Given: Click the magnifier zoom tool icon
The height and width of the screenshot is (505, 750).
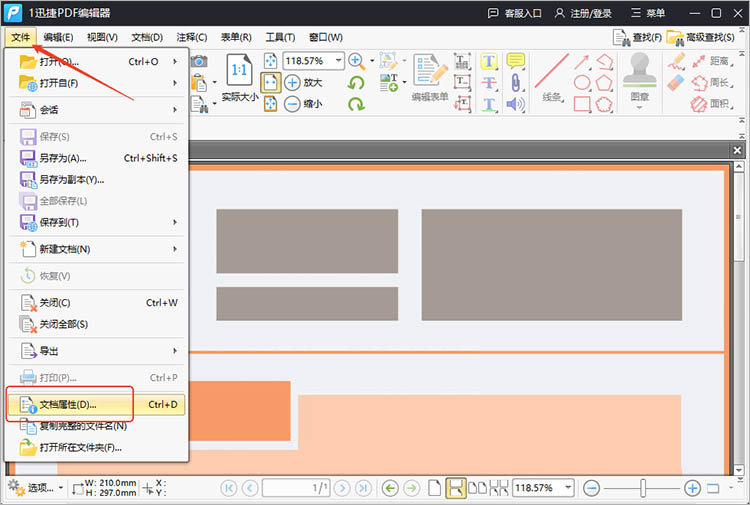Looking at the screenshot, I should point(356,61).
